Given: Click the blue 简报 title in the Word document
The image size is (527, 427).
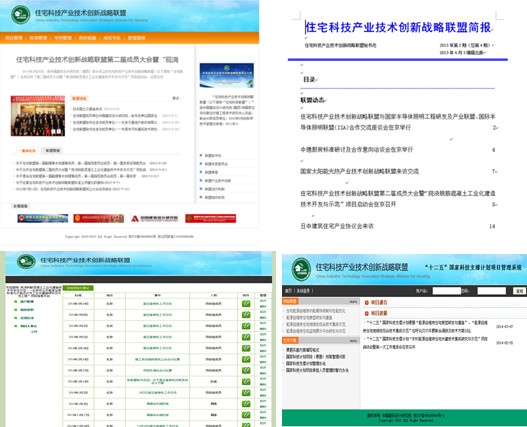Looking at the screenshot, I should [398, 27].
